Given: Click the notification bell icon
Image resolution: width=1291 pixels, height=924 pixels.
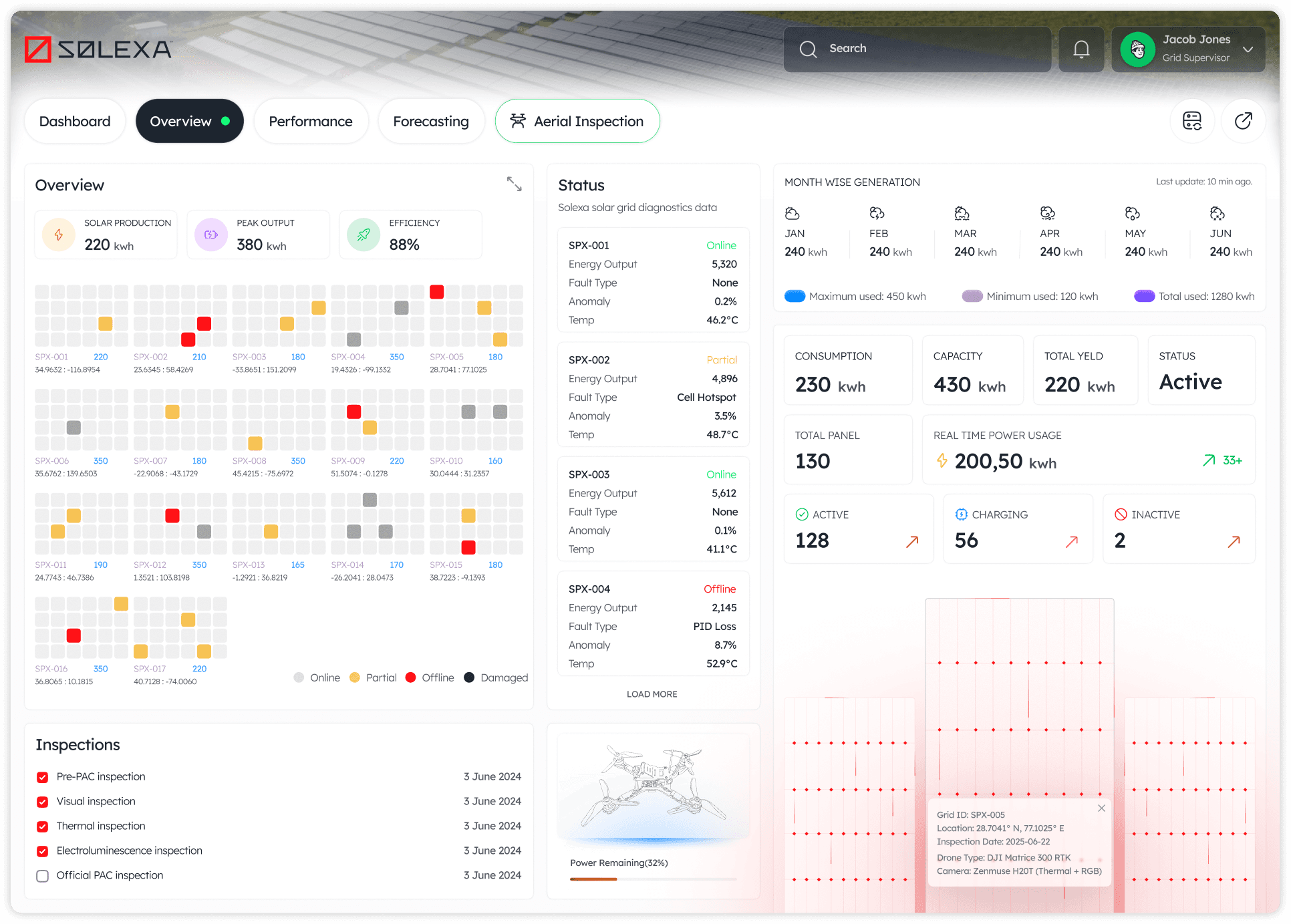Looking at the screenshot, I should [x=1081, y=49].
